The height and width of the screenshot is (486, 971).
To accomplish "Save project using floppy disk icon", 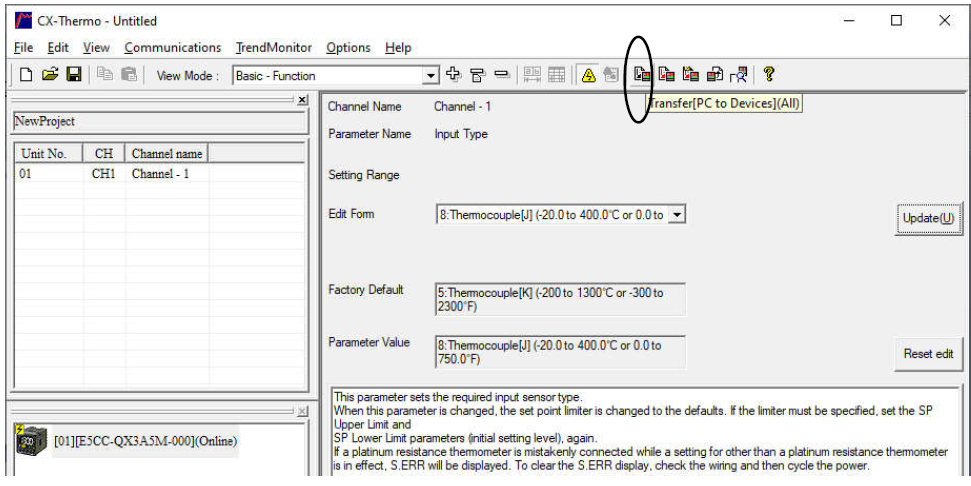I will (74, 75).
